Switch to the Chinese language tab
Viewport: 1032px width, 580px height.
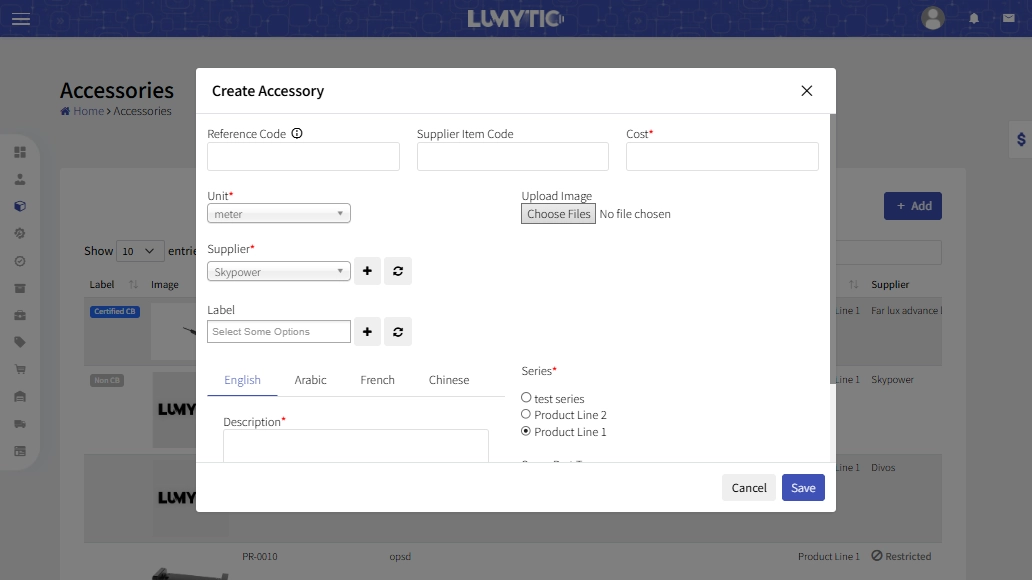(449, 380)
